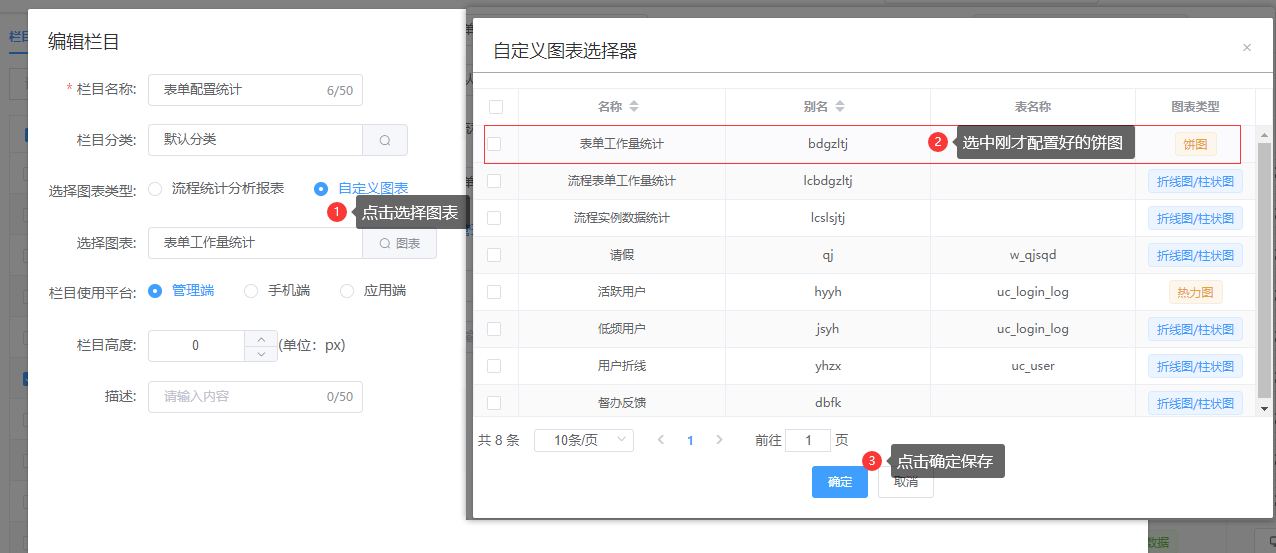This screenshot has width=1276, height=553.
Task: Select the 流程统计分析报表 radio option
Action: (x=155, y=188)
